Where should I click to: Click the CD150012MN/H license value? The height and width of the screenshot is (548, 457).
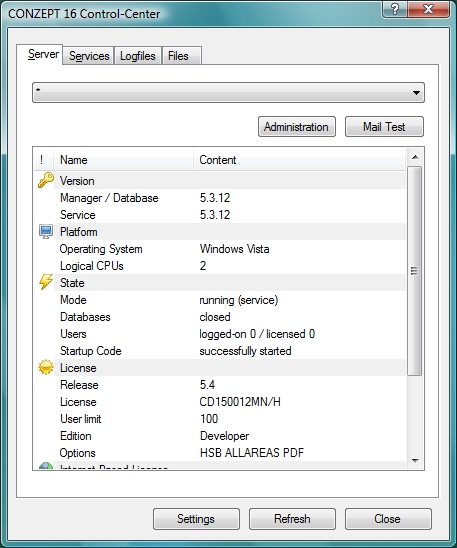tap(240, 402)
